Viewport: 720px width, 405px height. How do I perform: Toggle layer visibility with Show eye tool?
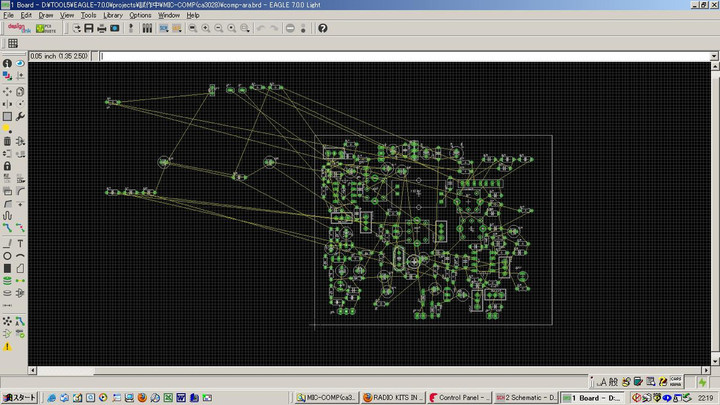pos(20,64)
